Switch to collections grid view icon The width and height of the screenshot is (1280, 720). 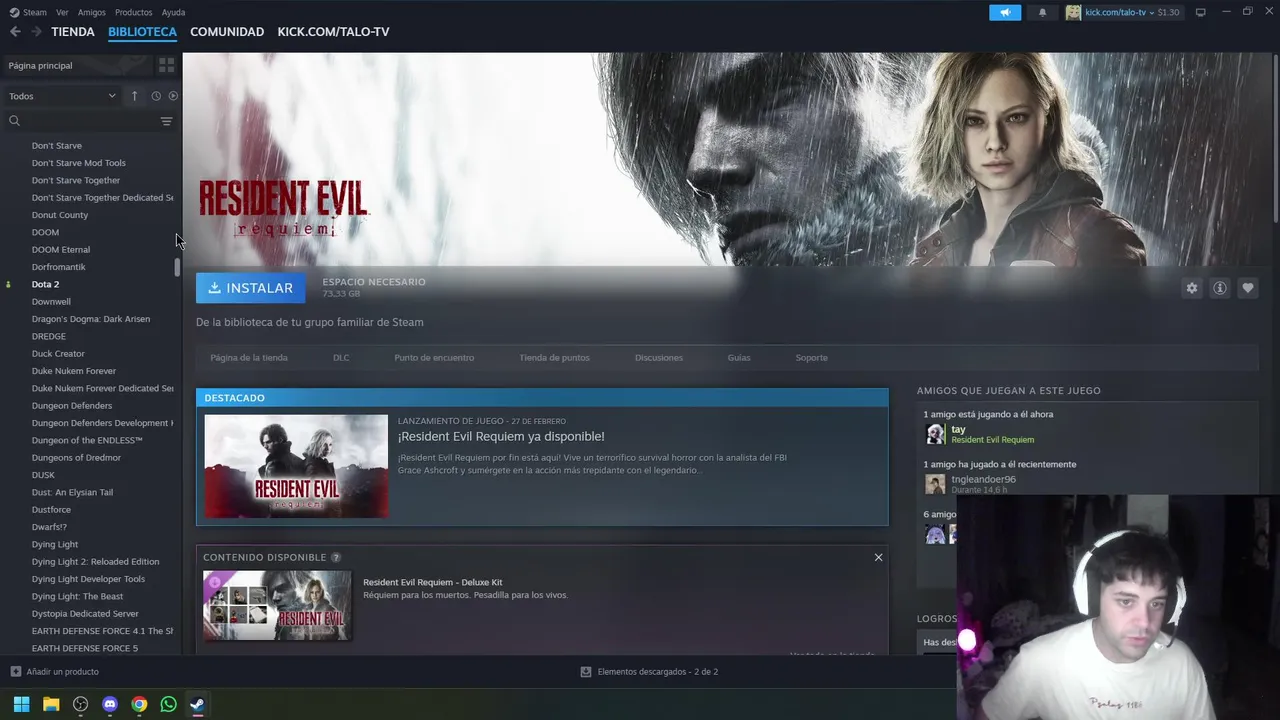166,65
